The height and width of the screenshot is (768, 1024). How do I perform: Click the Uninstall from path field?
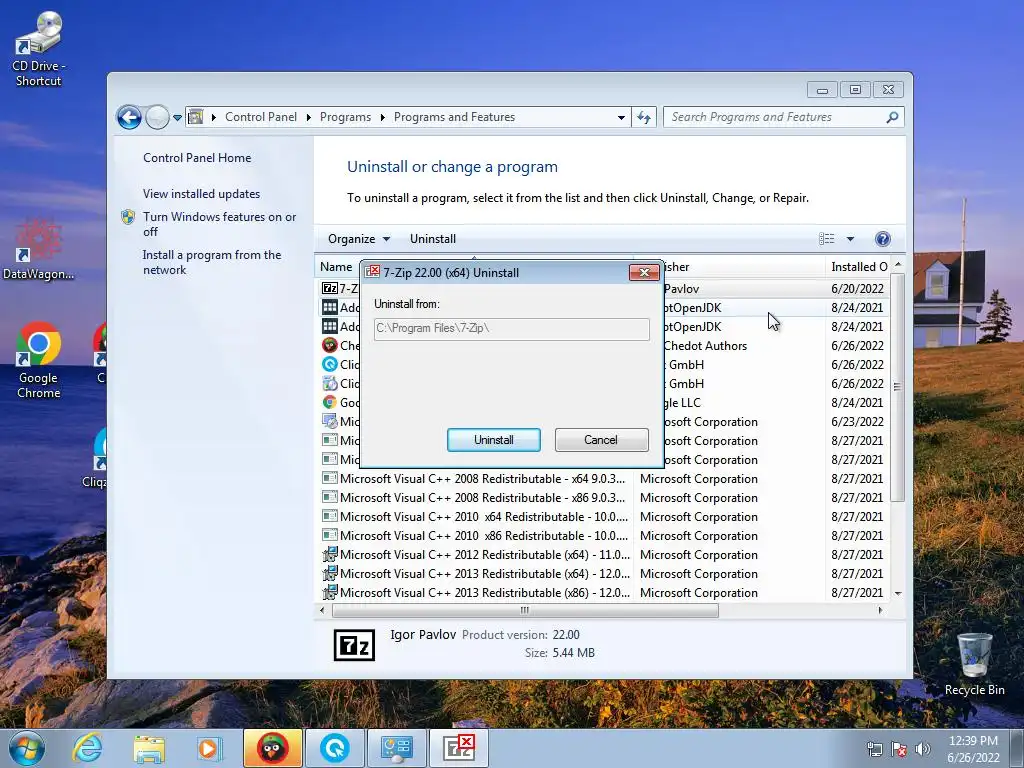coord(511,328)
